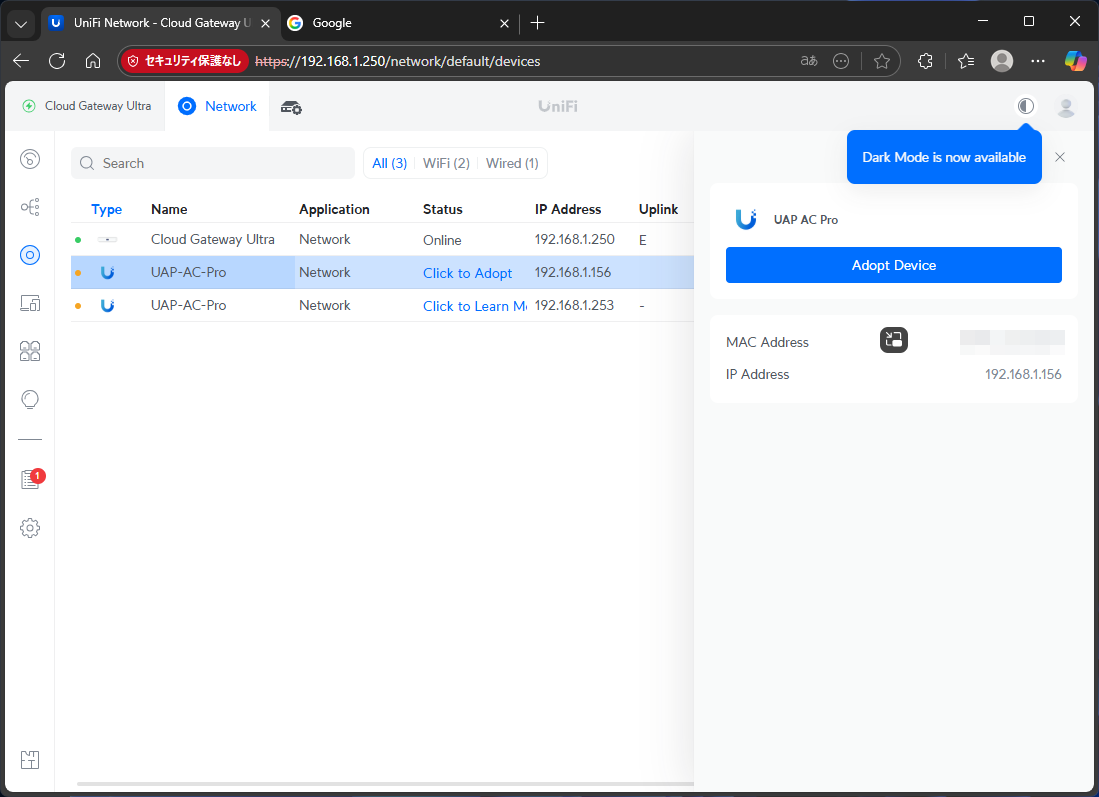Image resolution: width=1099 pixels, height=797 pixels.
Task: Open the Client Devices sidebar icon
Action: [30, 303]
